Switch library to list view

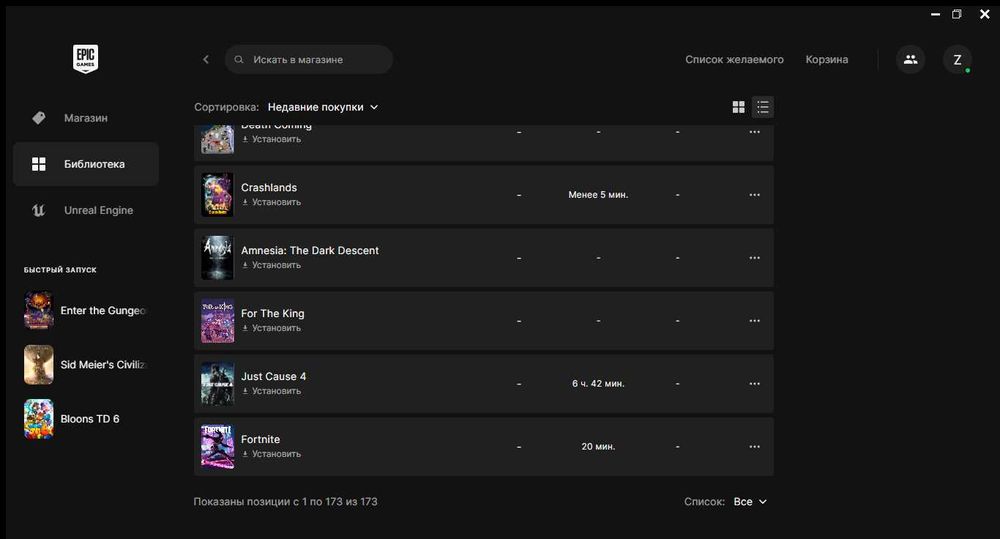pos(763,107)
